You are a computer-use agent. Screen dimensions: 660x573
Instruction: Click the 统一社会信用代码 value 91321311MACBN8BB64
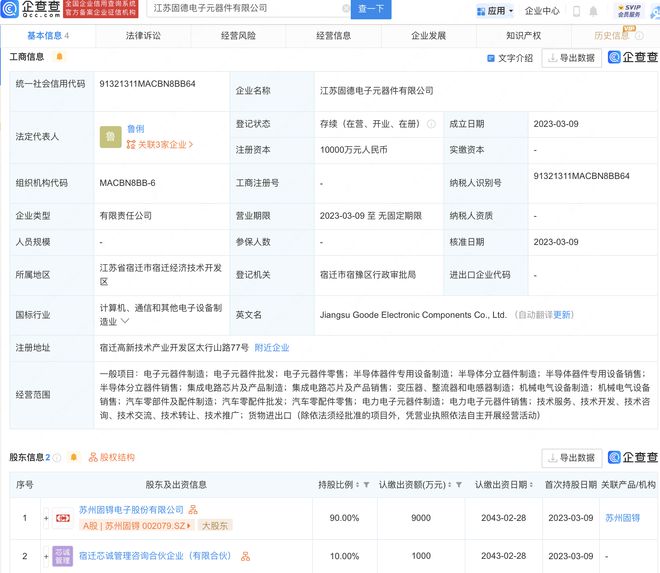point(147,84)
